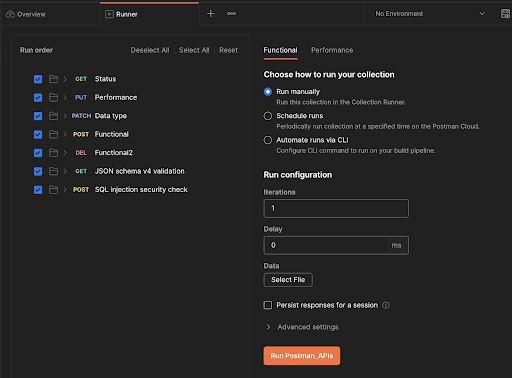Select the Status request name

coord(105,79)
